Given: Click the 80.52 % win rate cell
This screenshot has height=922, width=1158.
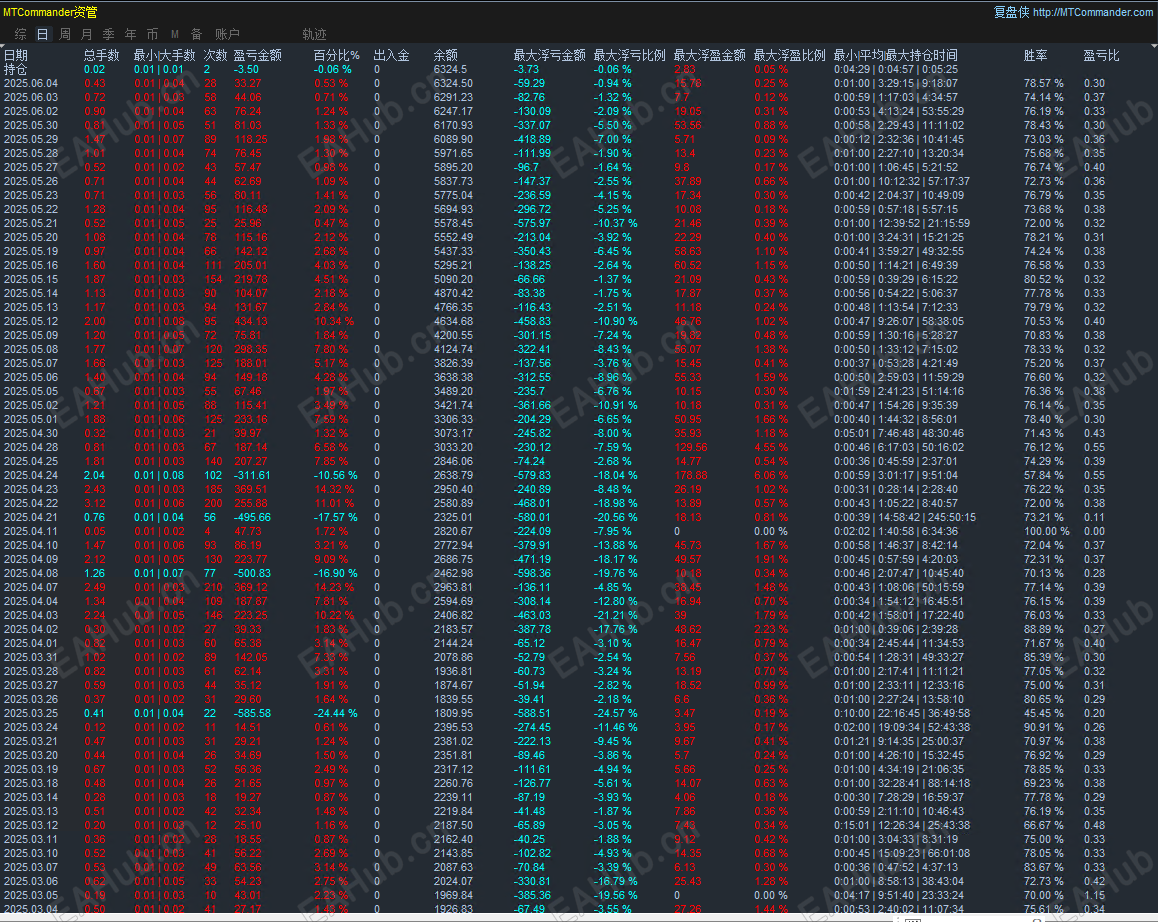Looking at the screenshot, I should pos(1044,279).
